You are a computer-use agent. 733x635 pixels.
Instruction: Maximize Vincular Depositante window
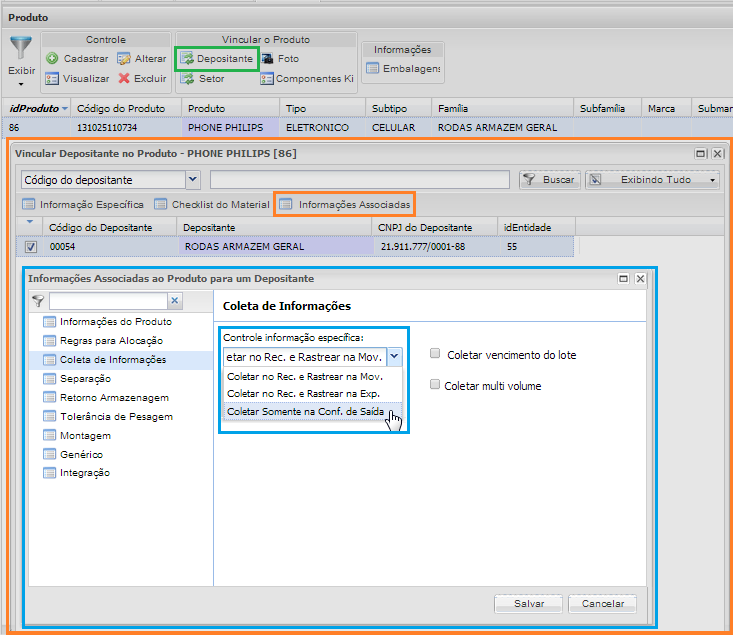[700, 153]
